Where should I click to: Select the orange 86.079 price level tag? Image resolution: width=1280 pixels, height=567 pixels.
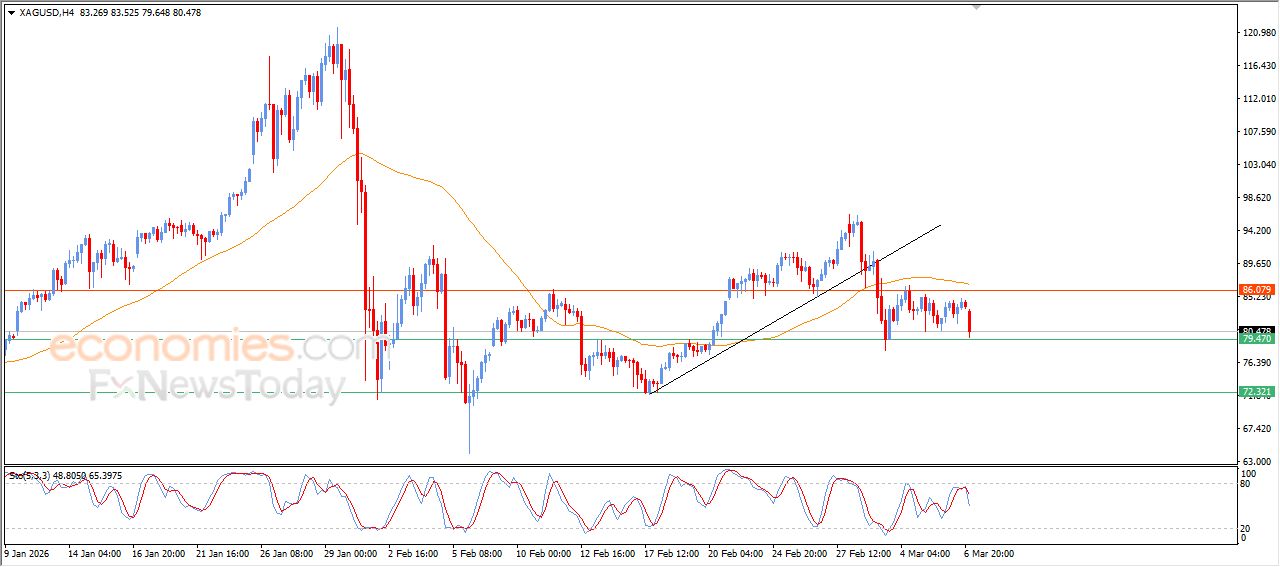click(x=1257, y=290)
